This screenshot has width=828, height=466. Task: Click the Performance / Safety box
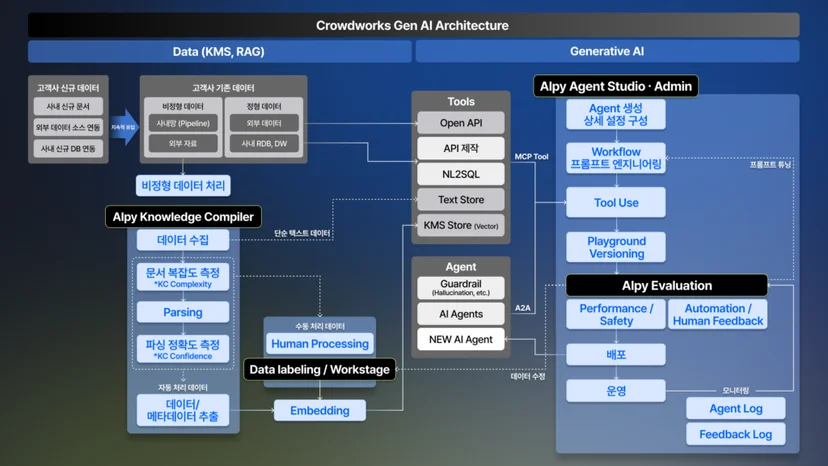(x=616, y=314)
